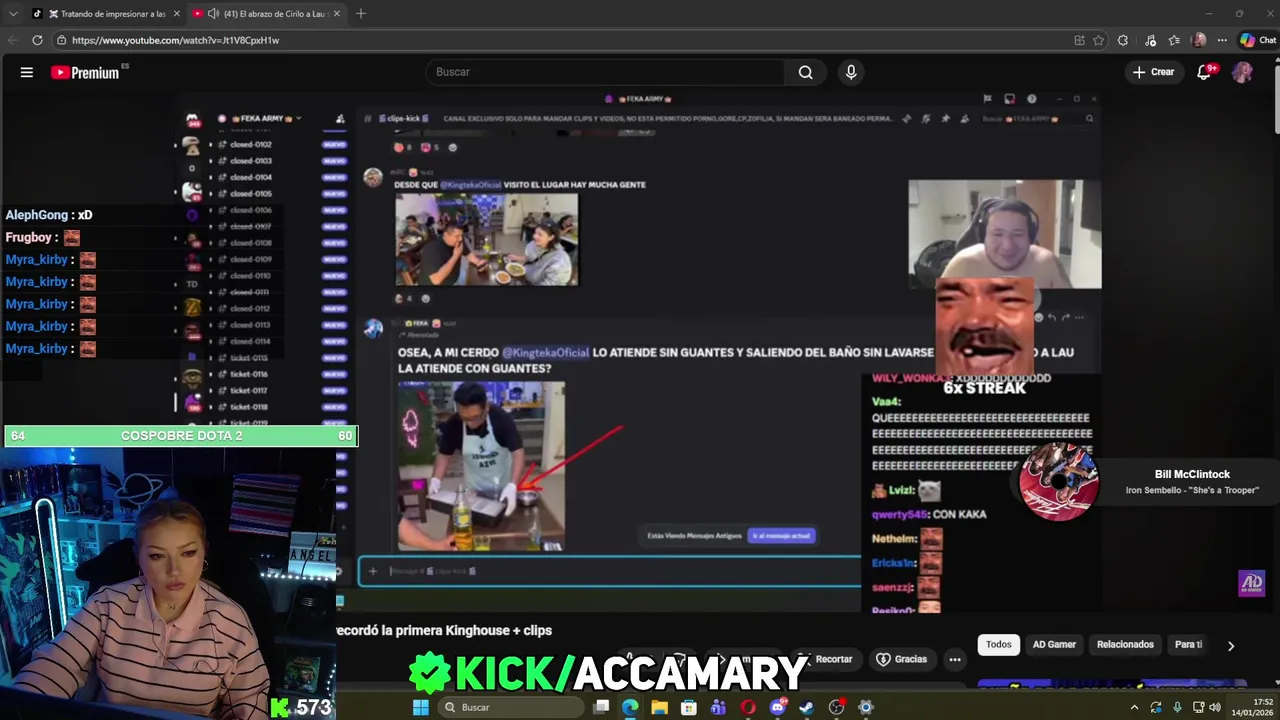Focus the YouTube Buscar search box

606,72
